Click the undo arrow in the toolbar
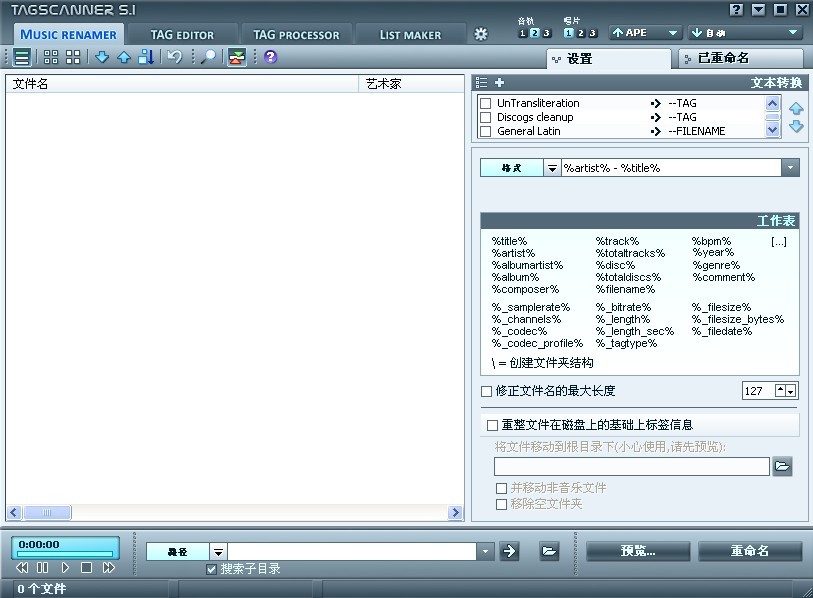 pyautogui.click(x=175, y=57)
